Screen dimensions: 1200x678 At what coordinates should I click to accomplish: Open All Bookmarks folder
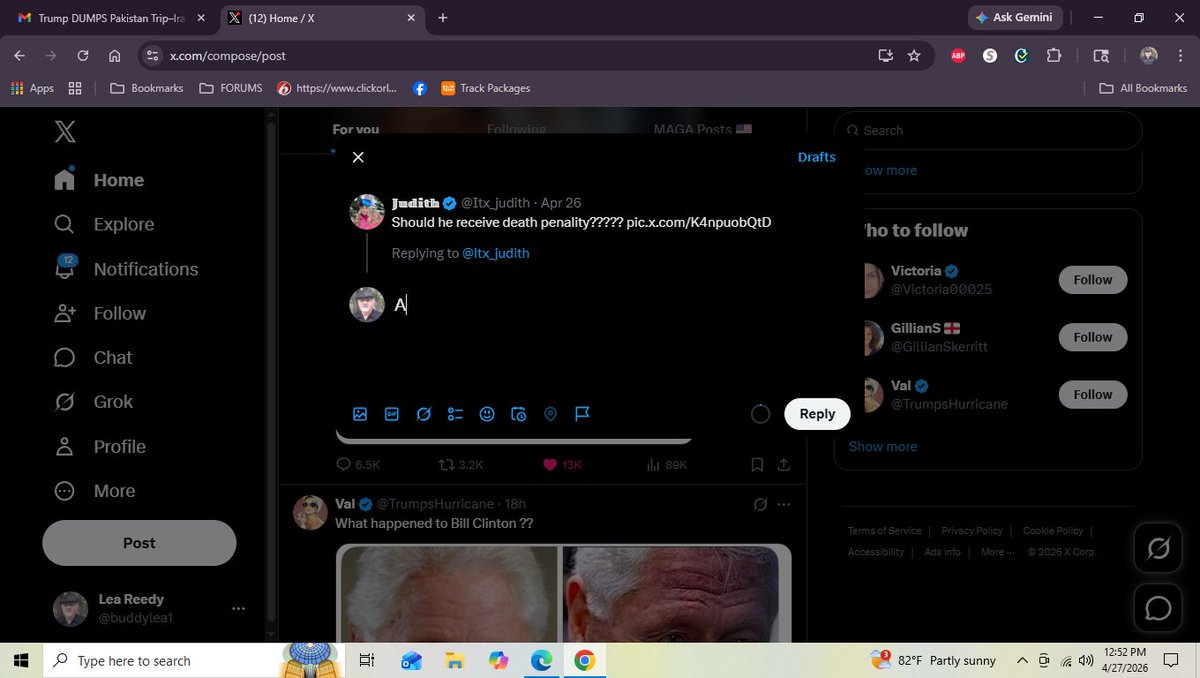point(1143,88)
